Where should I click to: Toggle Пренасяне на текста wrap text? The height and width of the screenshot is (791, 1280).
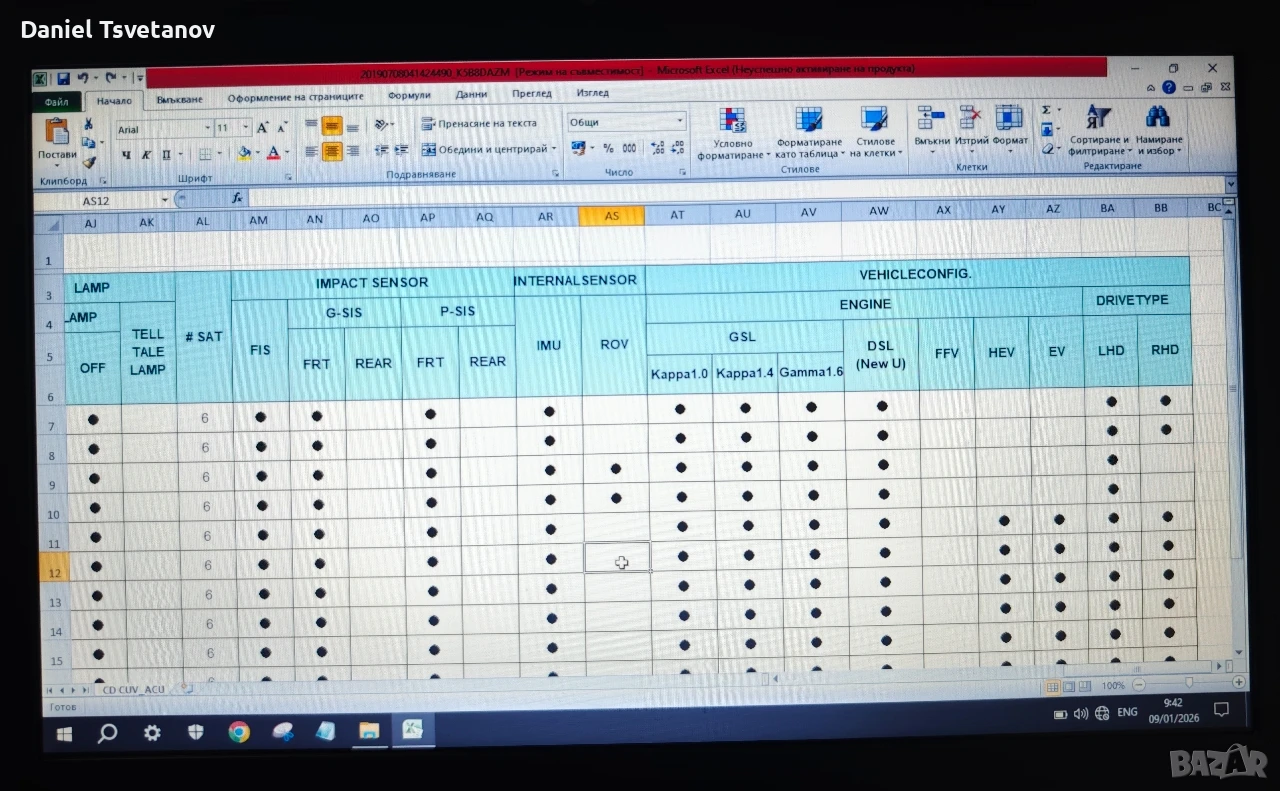click(479, 123)
